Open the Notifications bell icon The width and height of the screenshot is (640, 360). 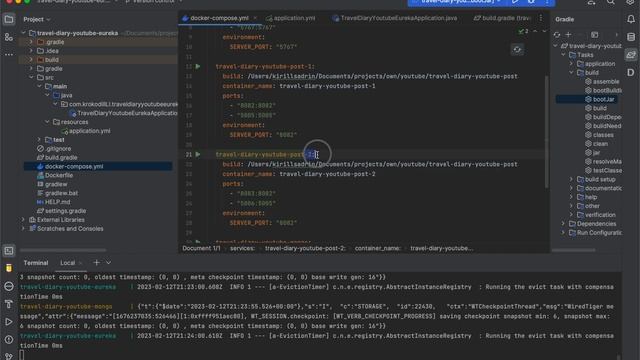(631, 19)
